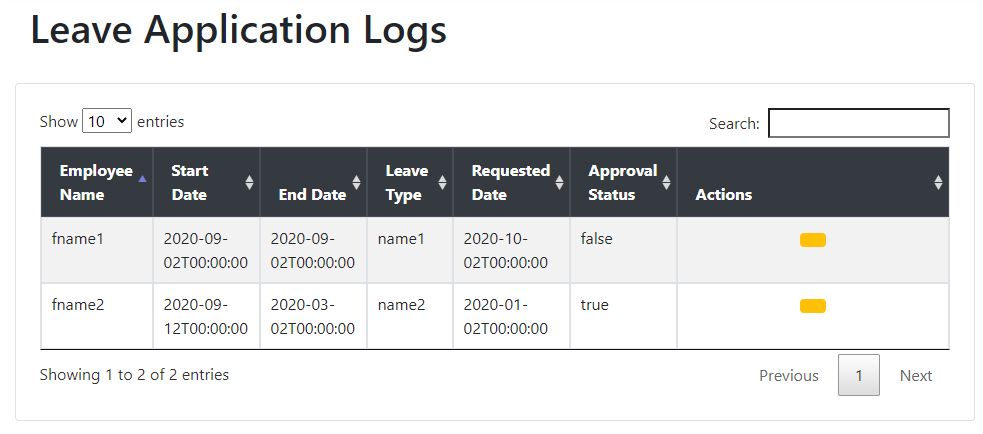Select the 'false' approval status cell
Viewport: 983px width, 434px height.
(x=596, y=240)
